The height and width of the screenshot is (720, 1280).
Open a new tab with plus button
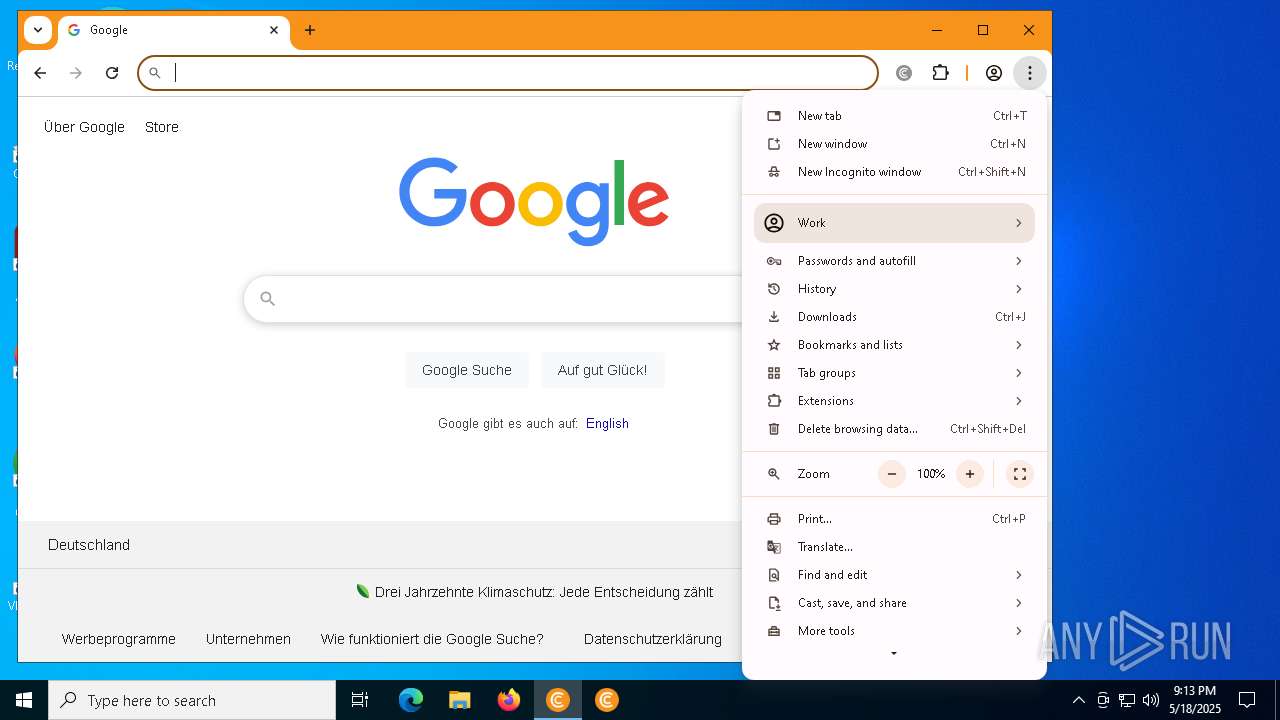[x=310, y=30]
